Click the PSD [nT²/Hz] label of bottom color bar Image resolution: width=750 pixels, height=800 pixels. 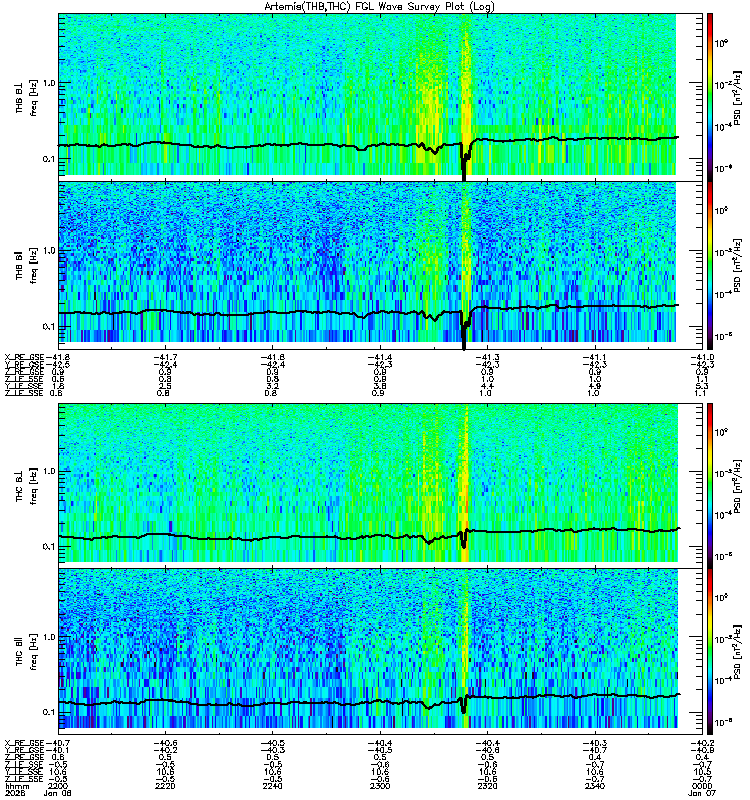(x=737, y=652)
